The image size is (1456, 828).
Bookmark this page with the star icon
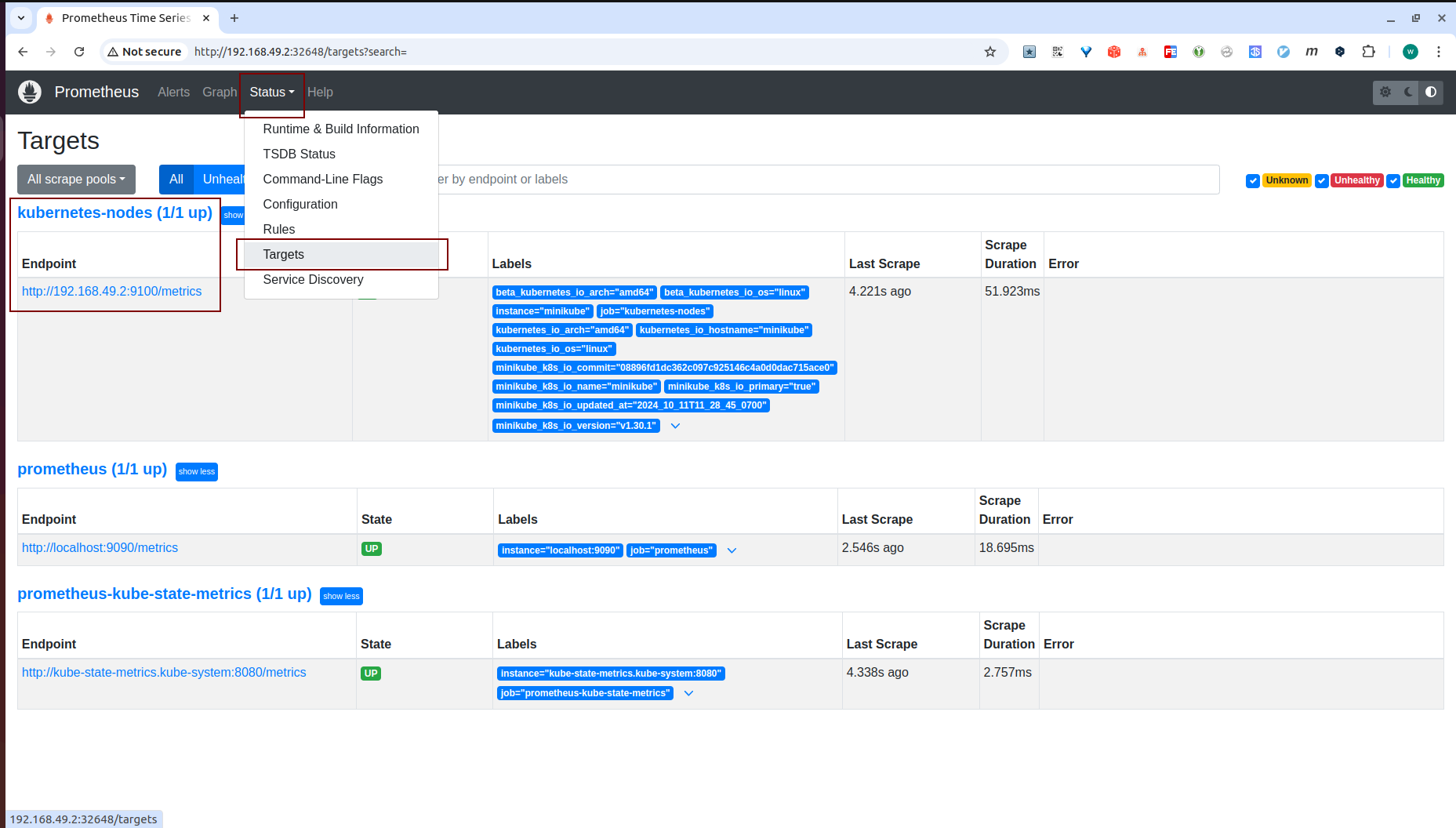tap(990, 52)
